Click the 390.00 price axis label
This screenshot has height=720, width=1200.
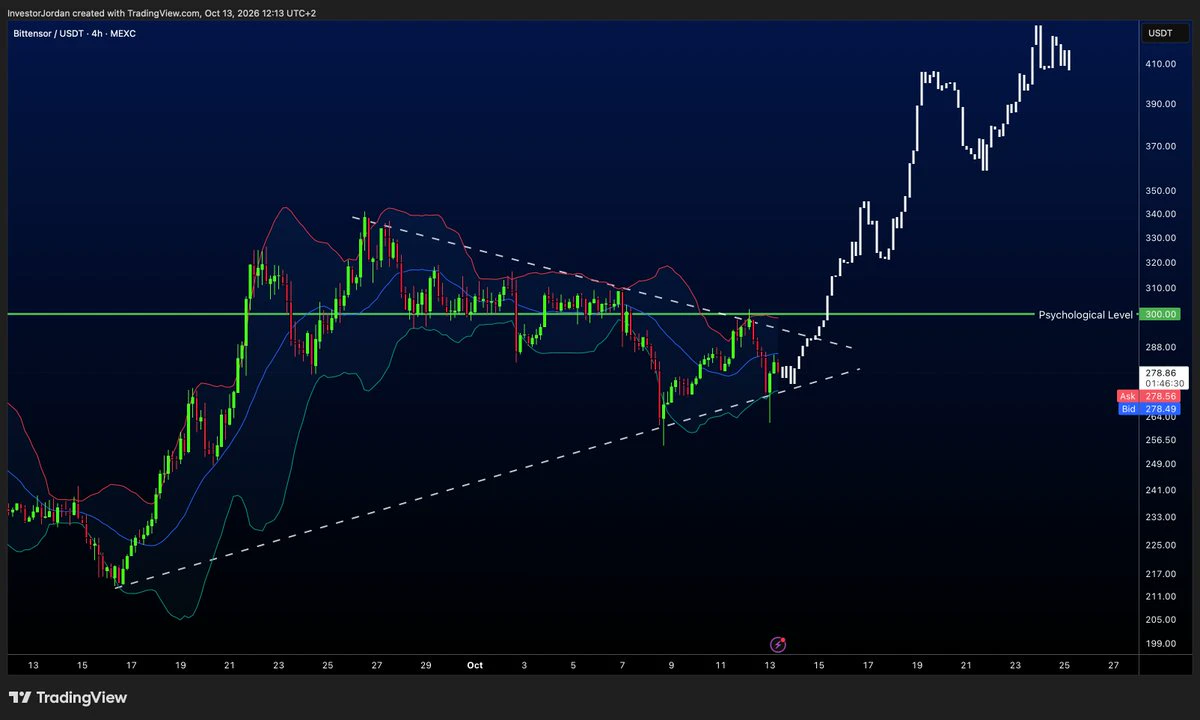[x=1160, y=104]
